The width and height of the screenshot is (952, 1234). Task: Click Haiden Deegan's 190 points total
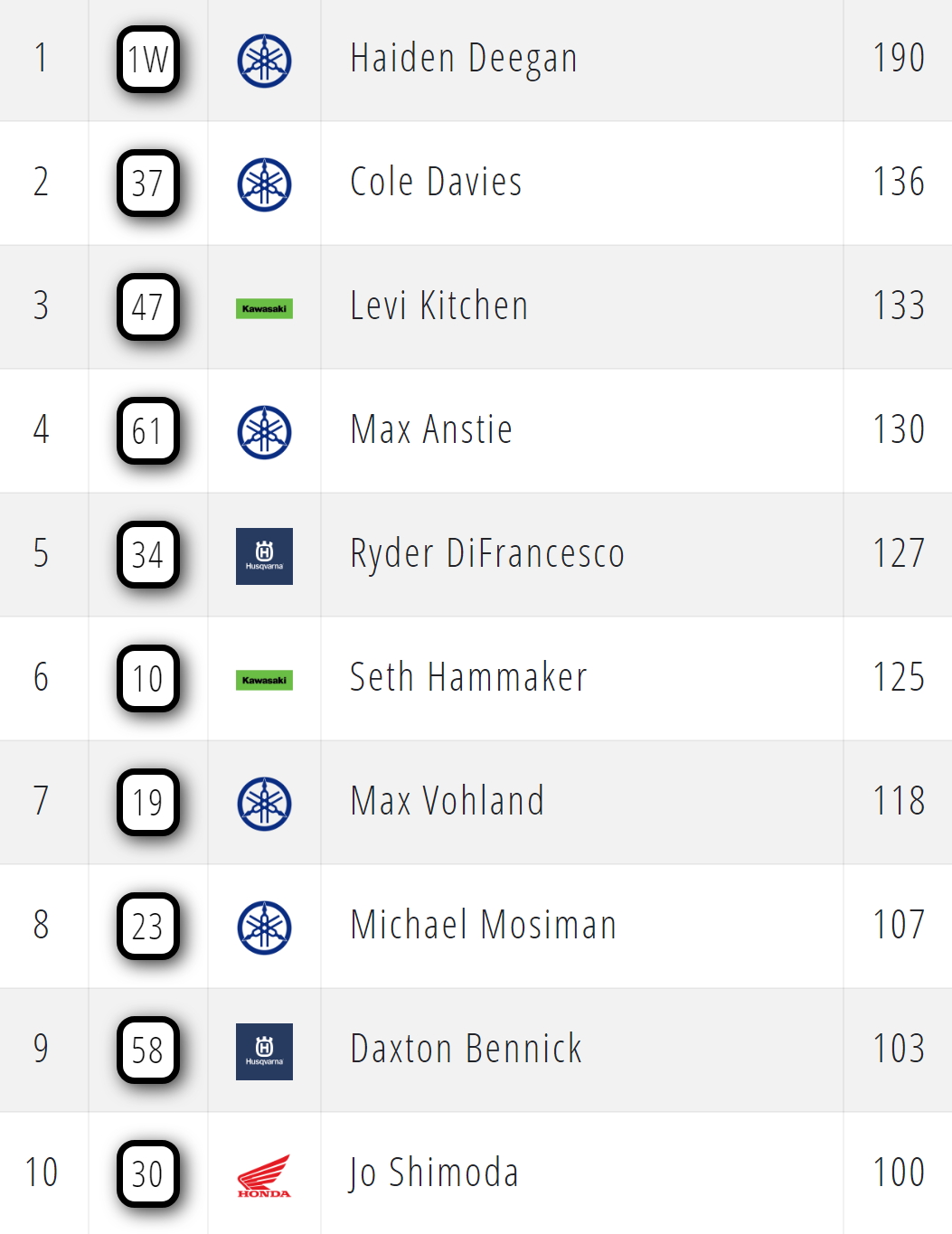pyautogui.click(x=899, y=59)
